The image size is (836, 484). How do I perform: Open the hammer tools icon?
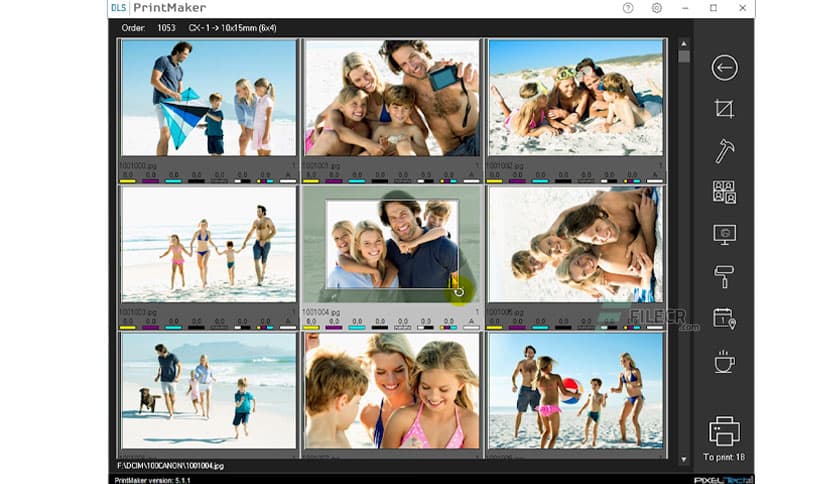[724, 150]
